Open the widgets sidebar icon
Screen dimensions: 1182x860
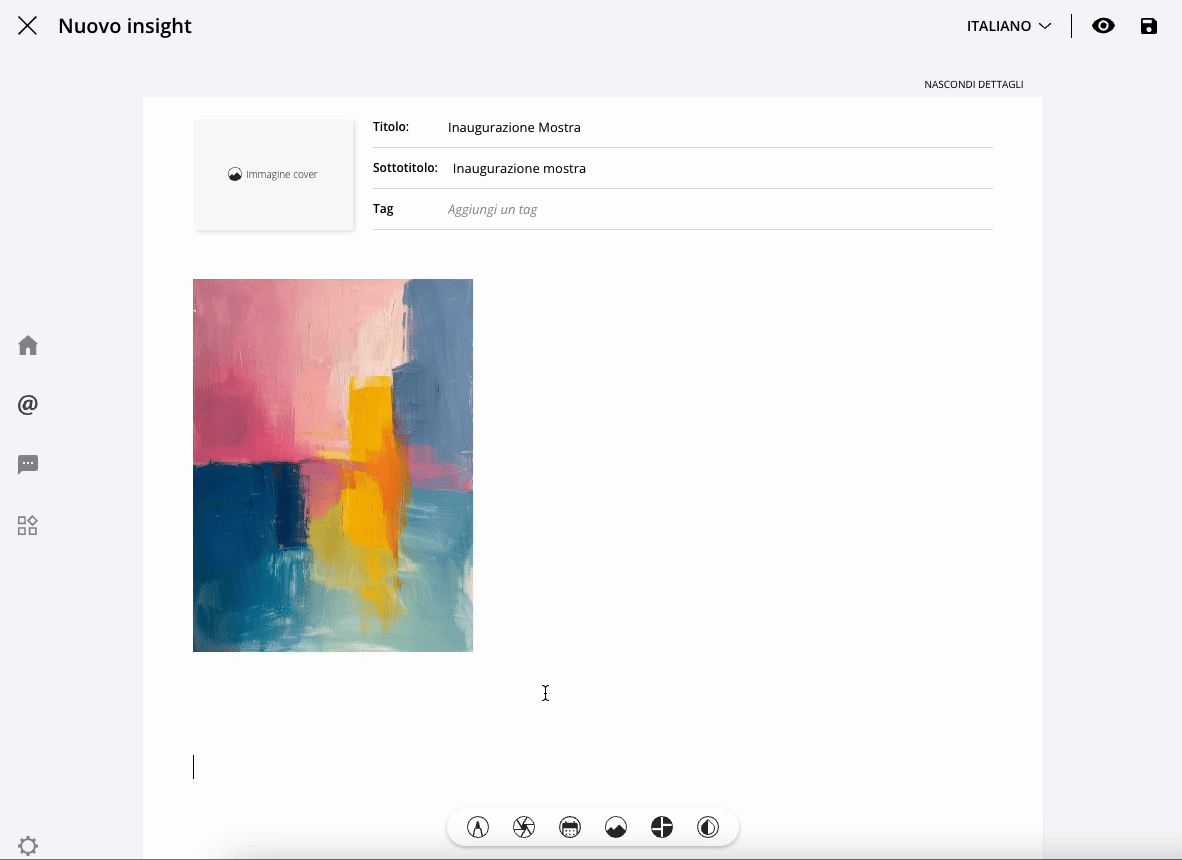pyautogui.click(x=28, y=526)
